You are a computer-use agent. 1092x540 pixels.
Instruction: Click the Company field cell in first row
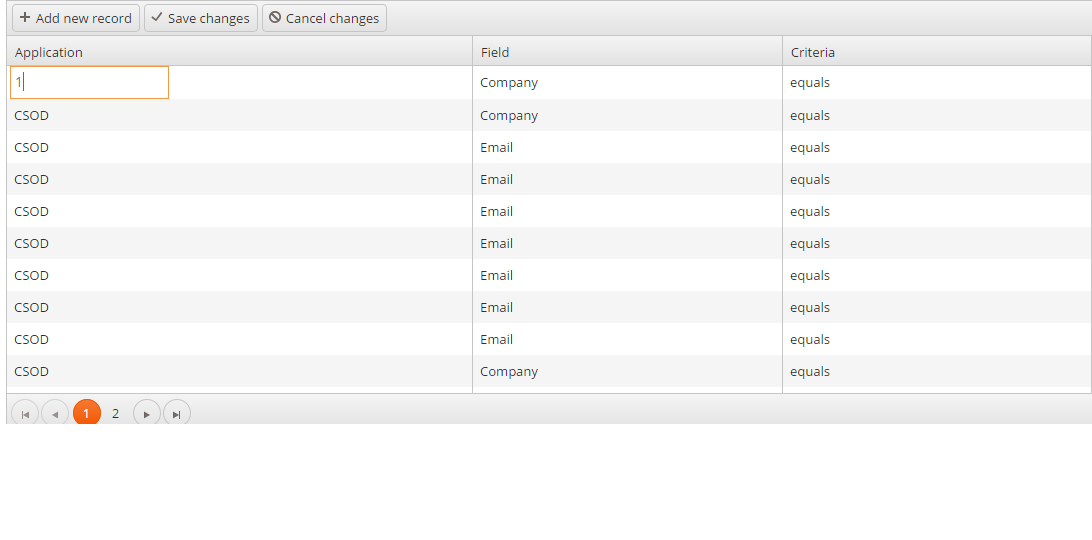[x=509, y=83]
